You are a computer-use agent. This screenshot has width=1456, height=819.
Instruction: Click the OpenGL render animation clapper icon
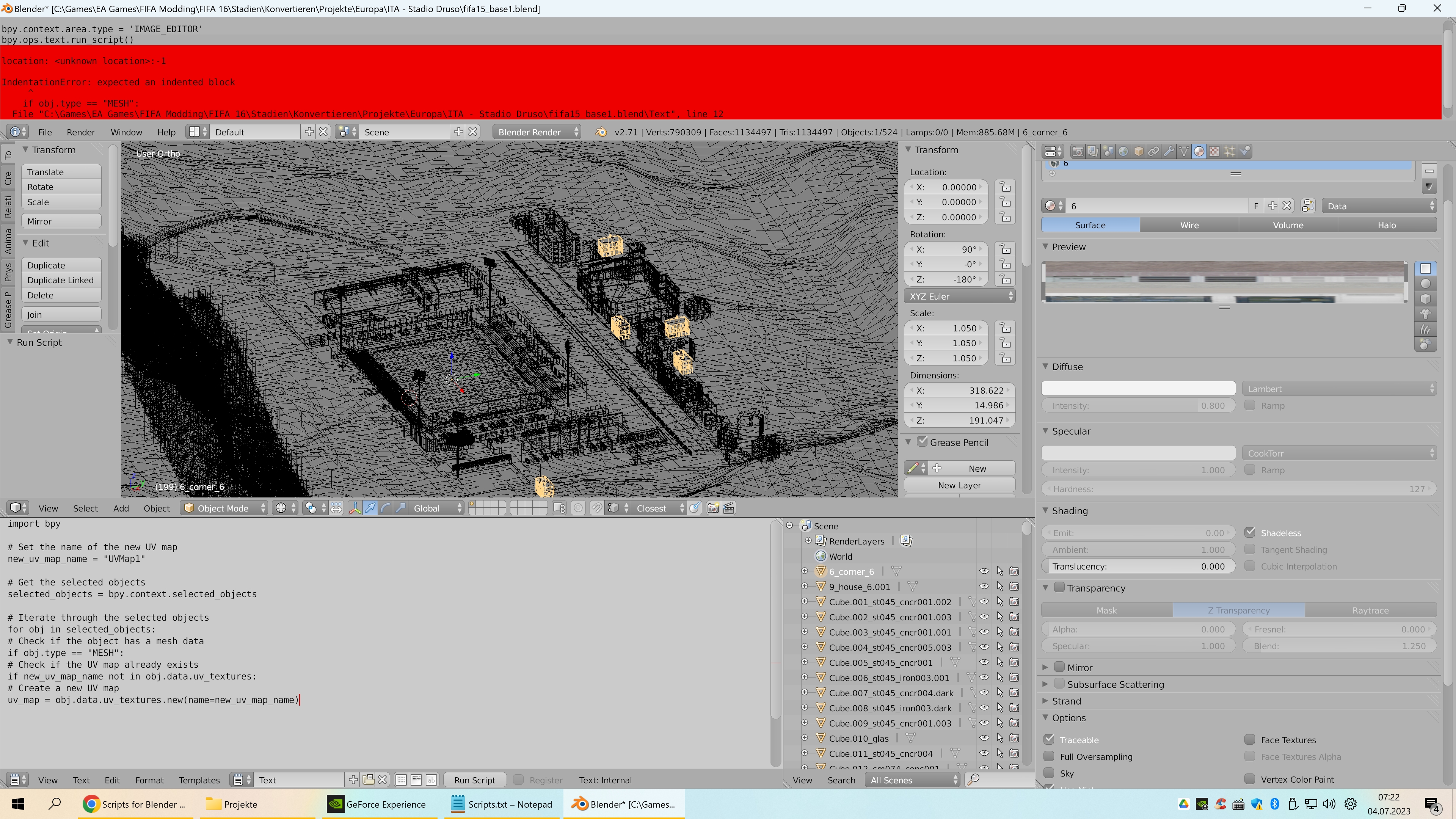pos(728,508)
